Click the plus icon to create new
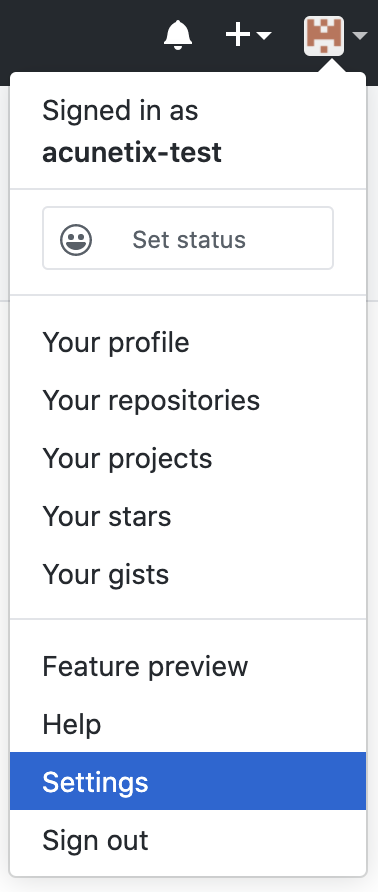 (x=238, y=35)
